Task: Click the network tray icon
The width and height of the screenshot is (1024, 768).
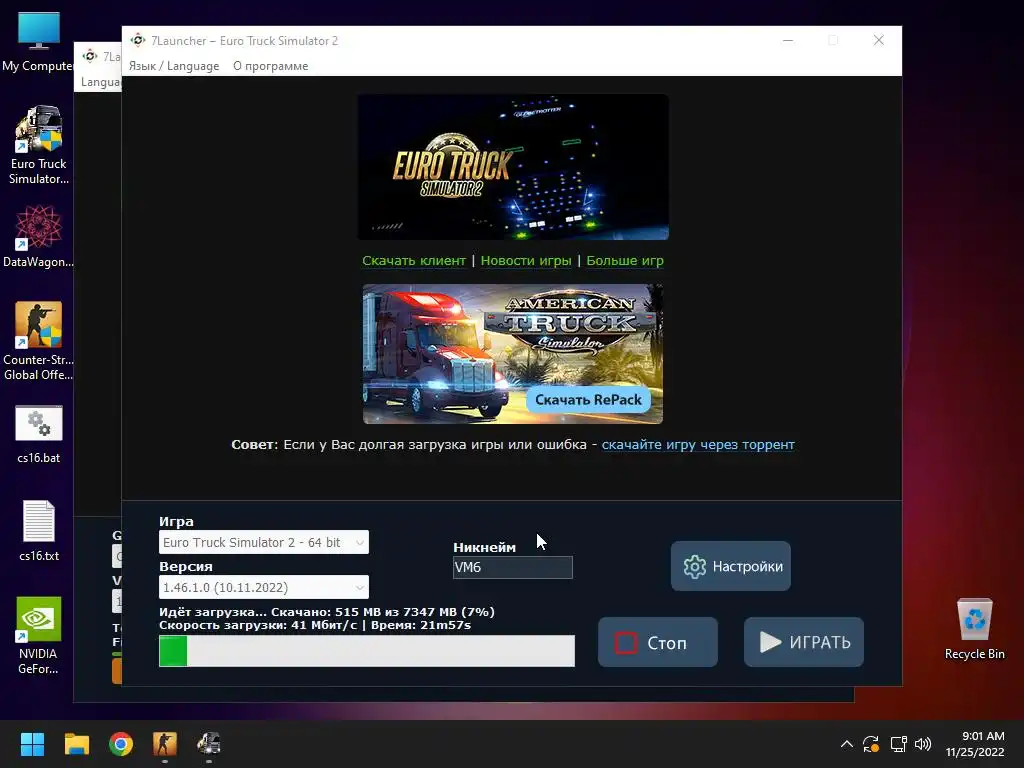Action: click(898, 744)
